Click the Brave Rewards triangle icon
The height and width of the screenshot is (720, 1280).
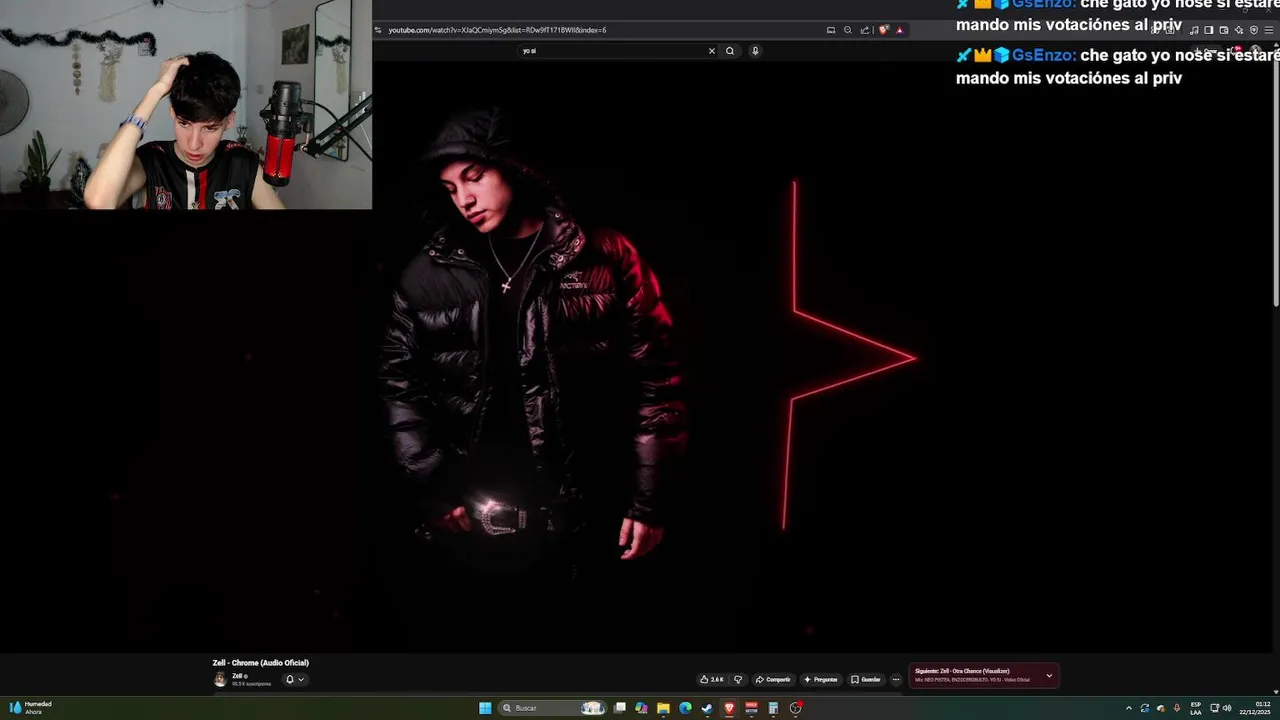[899, 30]
